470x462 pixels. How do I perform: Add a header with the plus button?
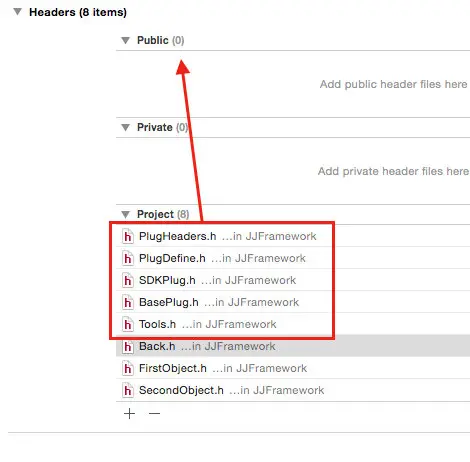tap(129, 414)
